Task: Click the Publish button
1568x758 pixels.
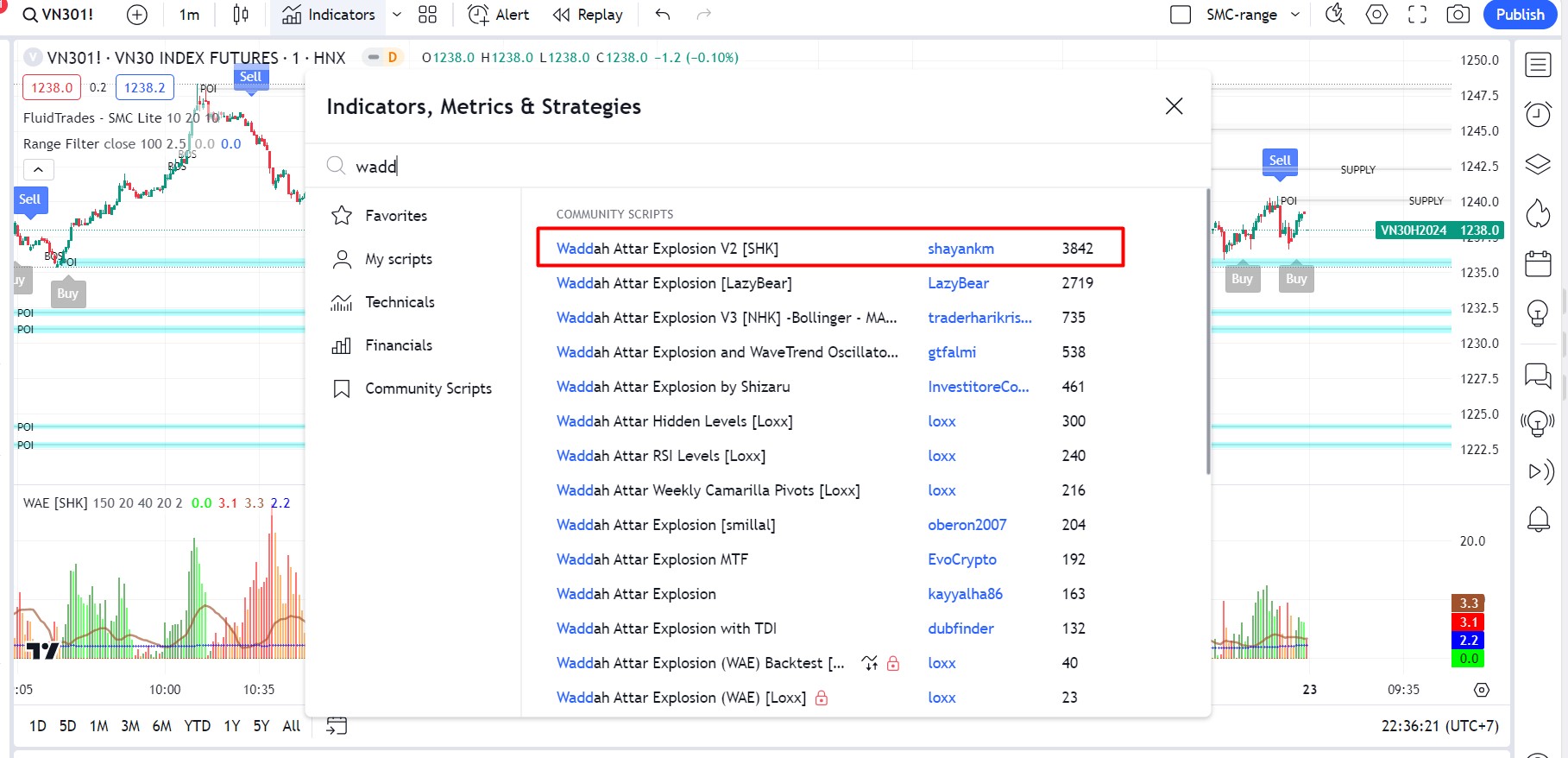Action: [x=1520, y=15]
